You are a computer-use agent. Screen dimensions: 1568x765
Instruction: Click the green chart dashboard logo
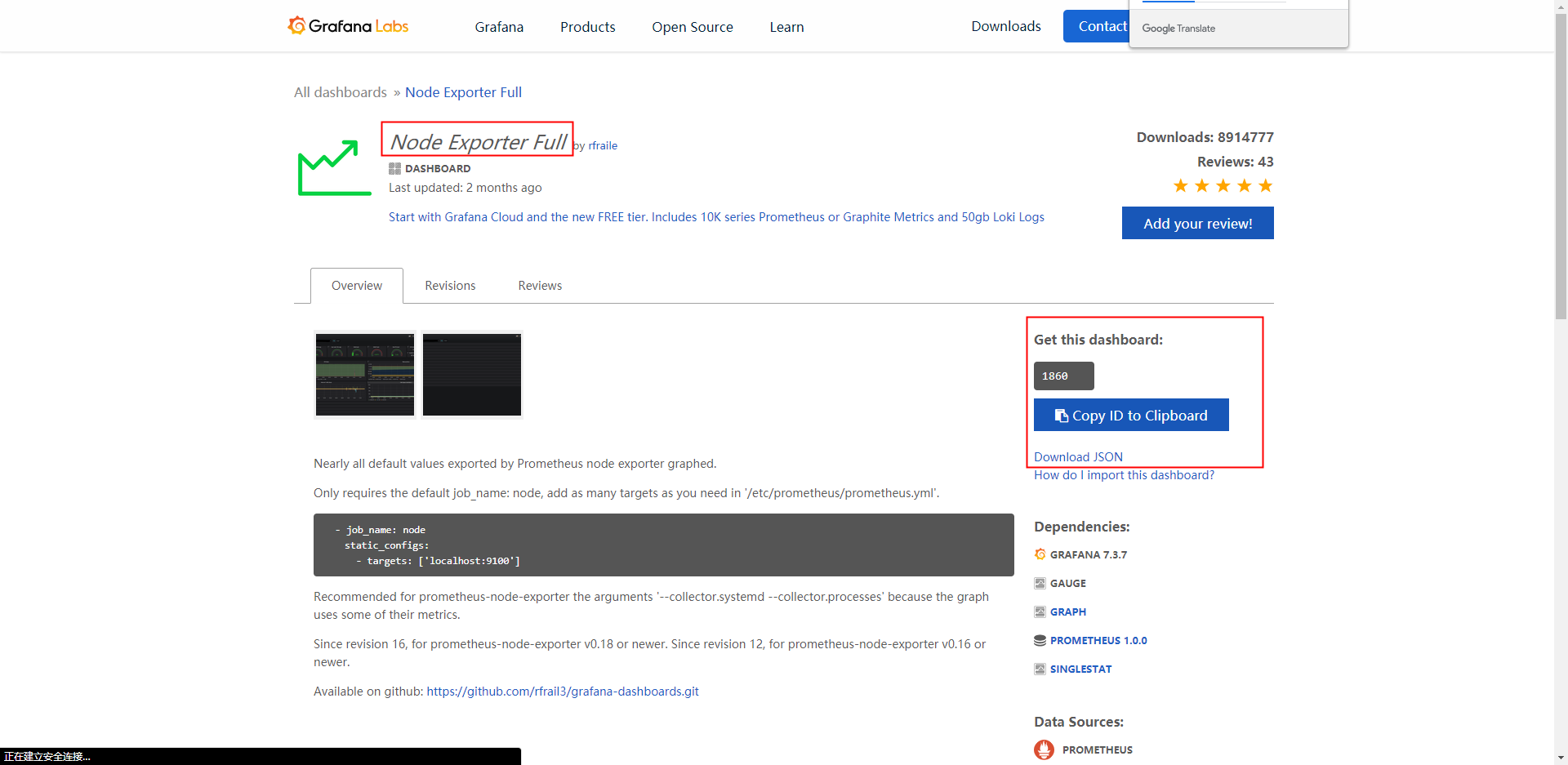334,168
